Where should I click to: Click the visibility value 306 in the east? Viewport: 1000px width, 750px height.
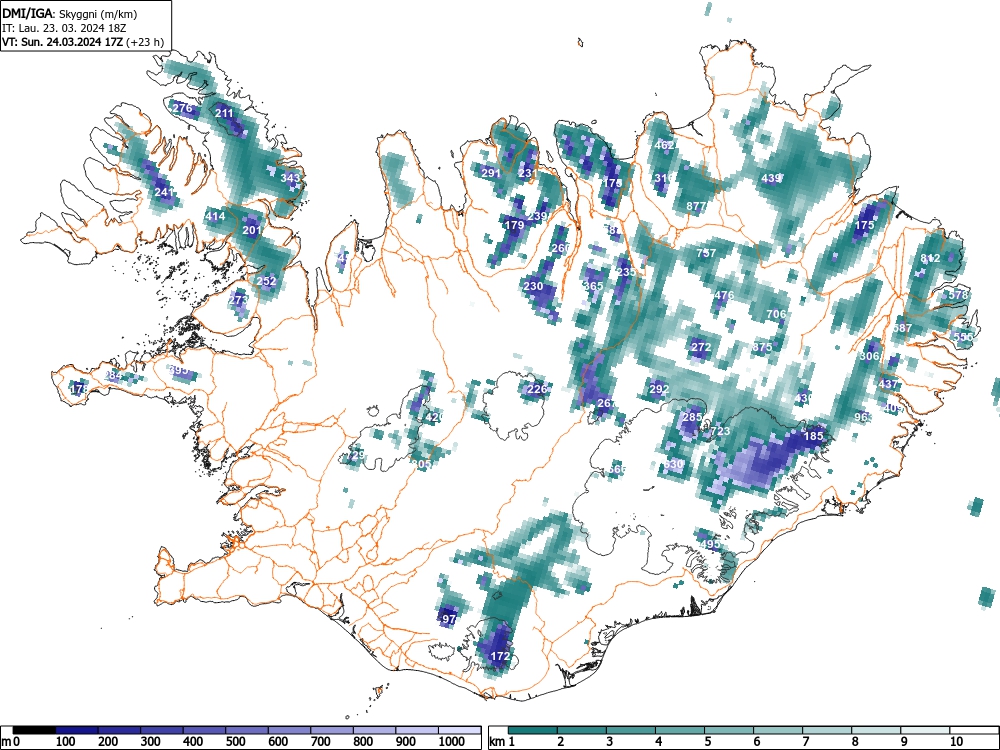(x=870, y=356)
